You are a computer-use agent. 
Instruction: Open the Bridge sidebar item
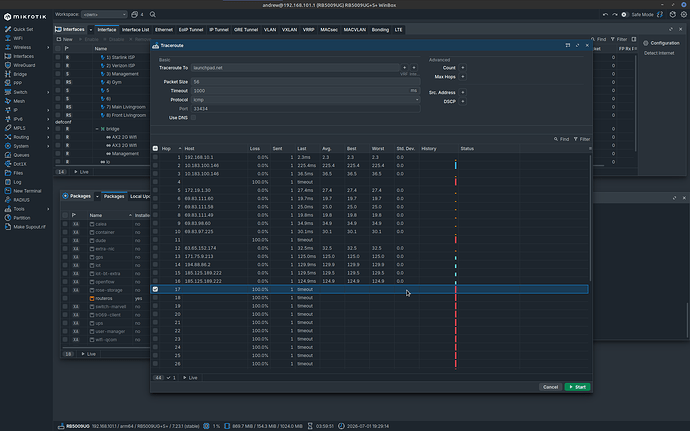[x=20, y=74]
